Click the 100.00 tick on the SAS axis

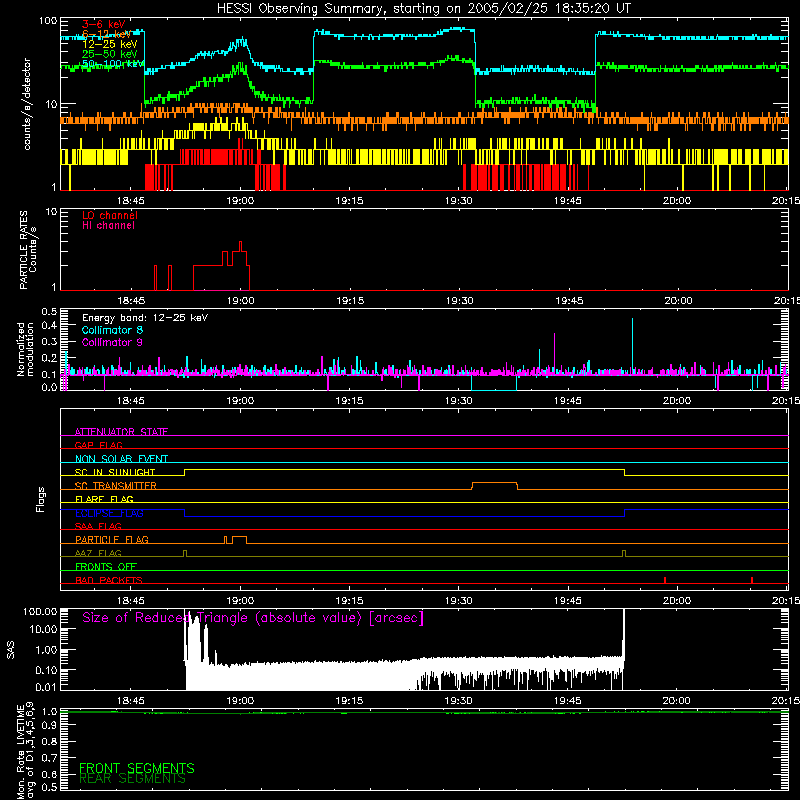[x=40, y=612]
